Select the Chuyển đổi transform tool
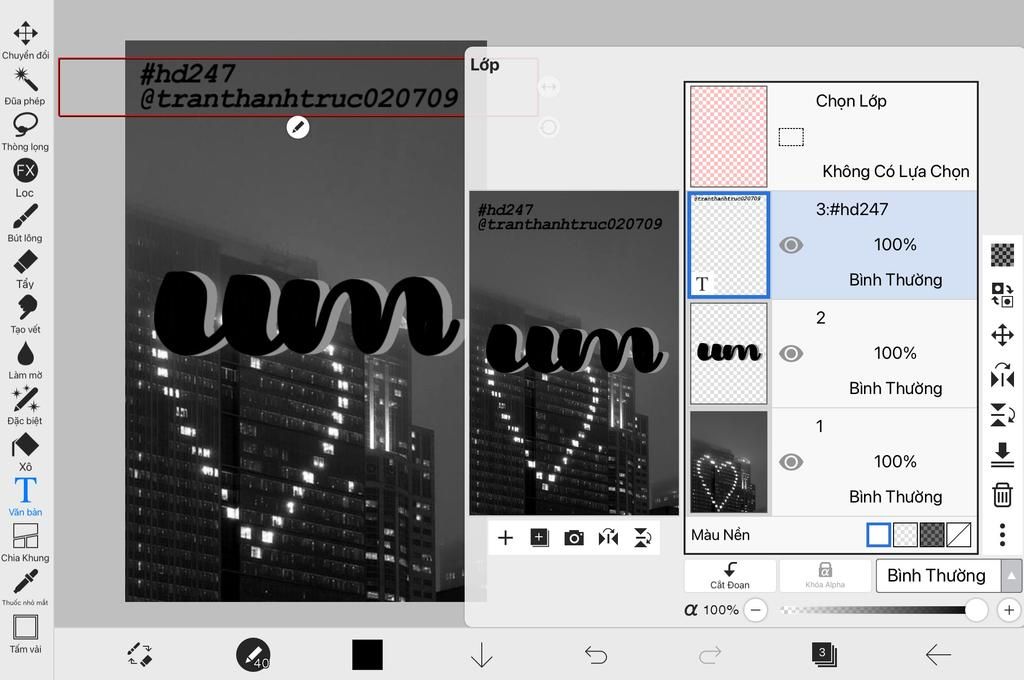Image resolution: width=1024 pixels, height=680 pixels. coord(25,40)
